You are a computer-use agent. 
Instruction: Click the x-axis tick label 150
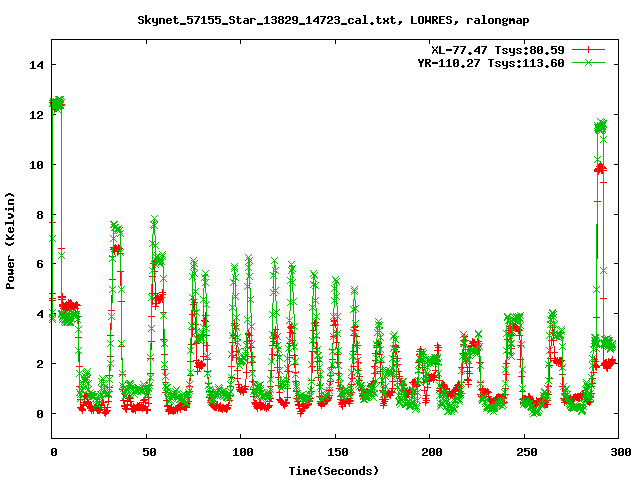click(338, 452)
